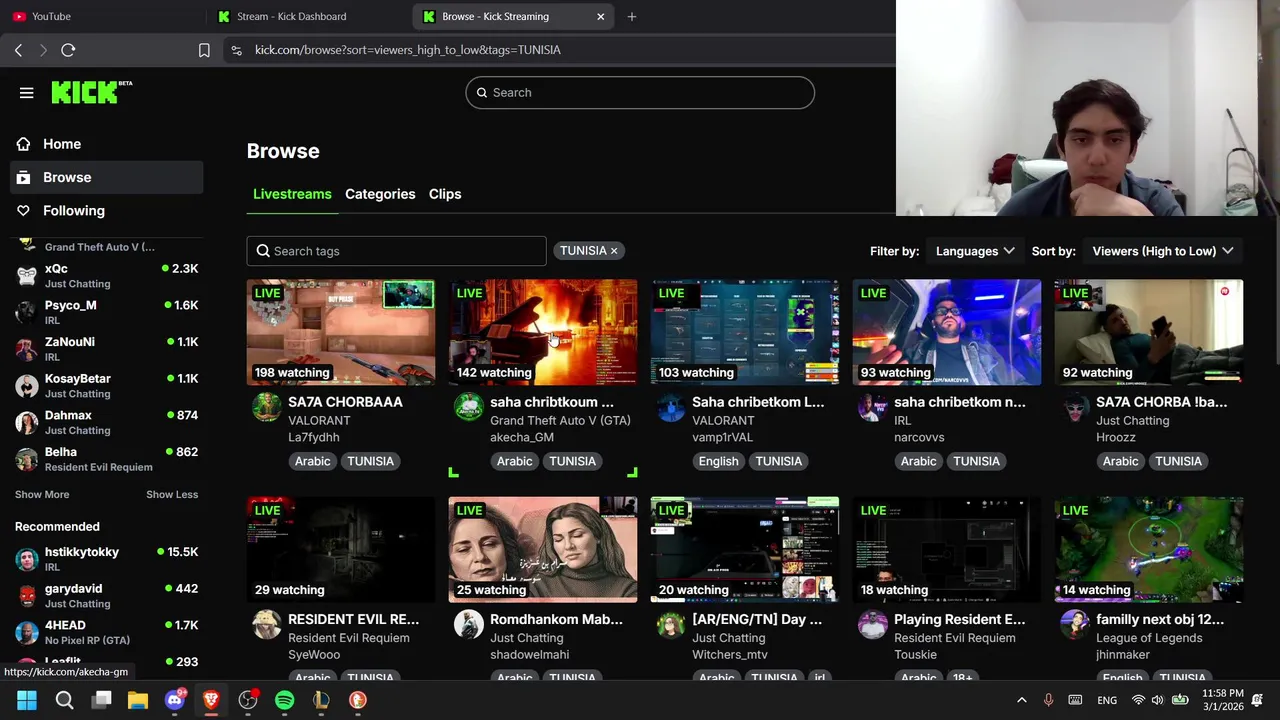Viewport: 1280px width, 720px height.
Task: Open KosayBetar channel in sidebar
Action: coord(106,385)
